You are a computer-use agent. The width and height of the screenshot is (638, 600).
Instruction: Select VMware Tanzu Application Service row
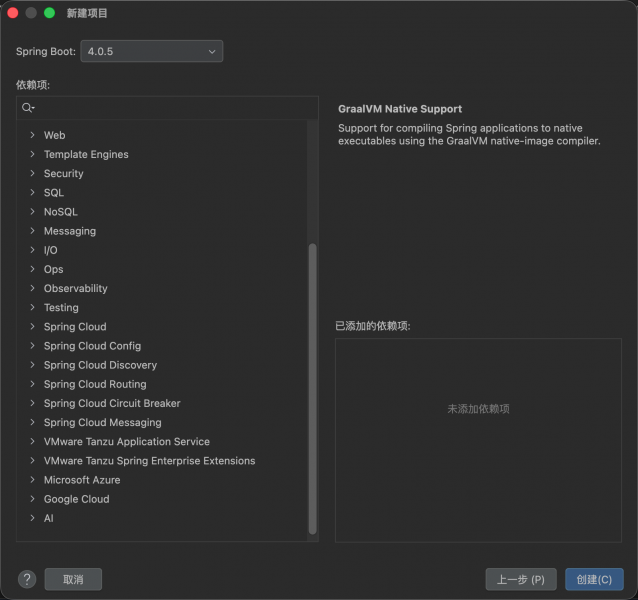click(162, 441)
